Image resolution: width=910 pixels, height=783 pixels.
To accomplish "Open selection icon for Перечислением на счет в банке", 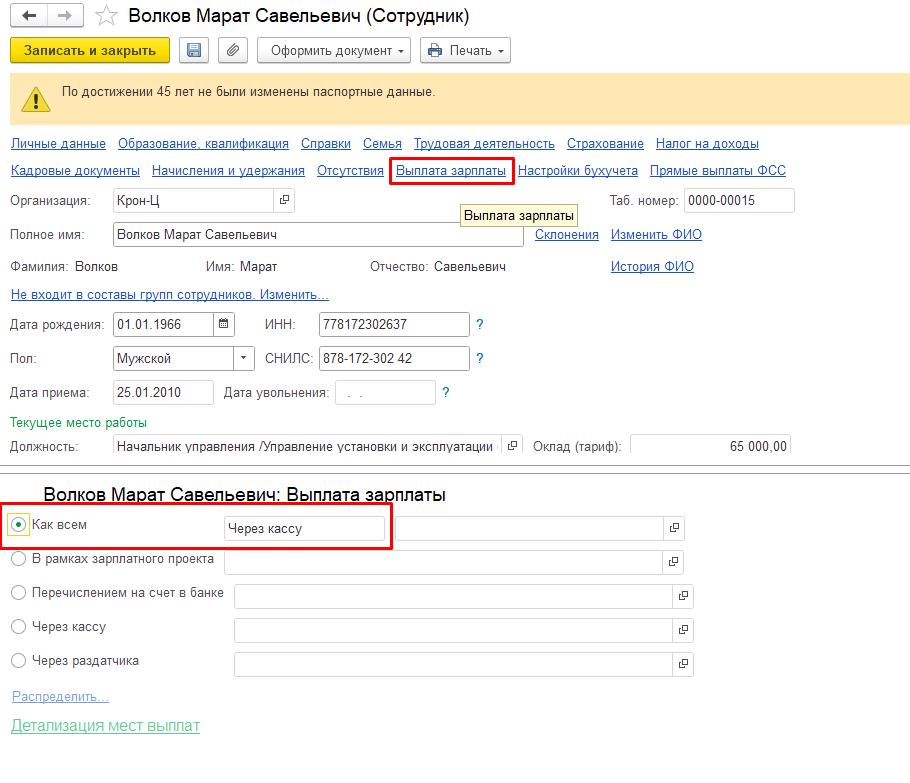I will tap(683, 596).
